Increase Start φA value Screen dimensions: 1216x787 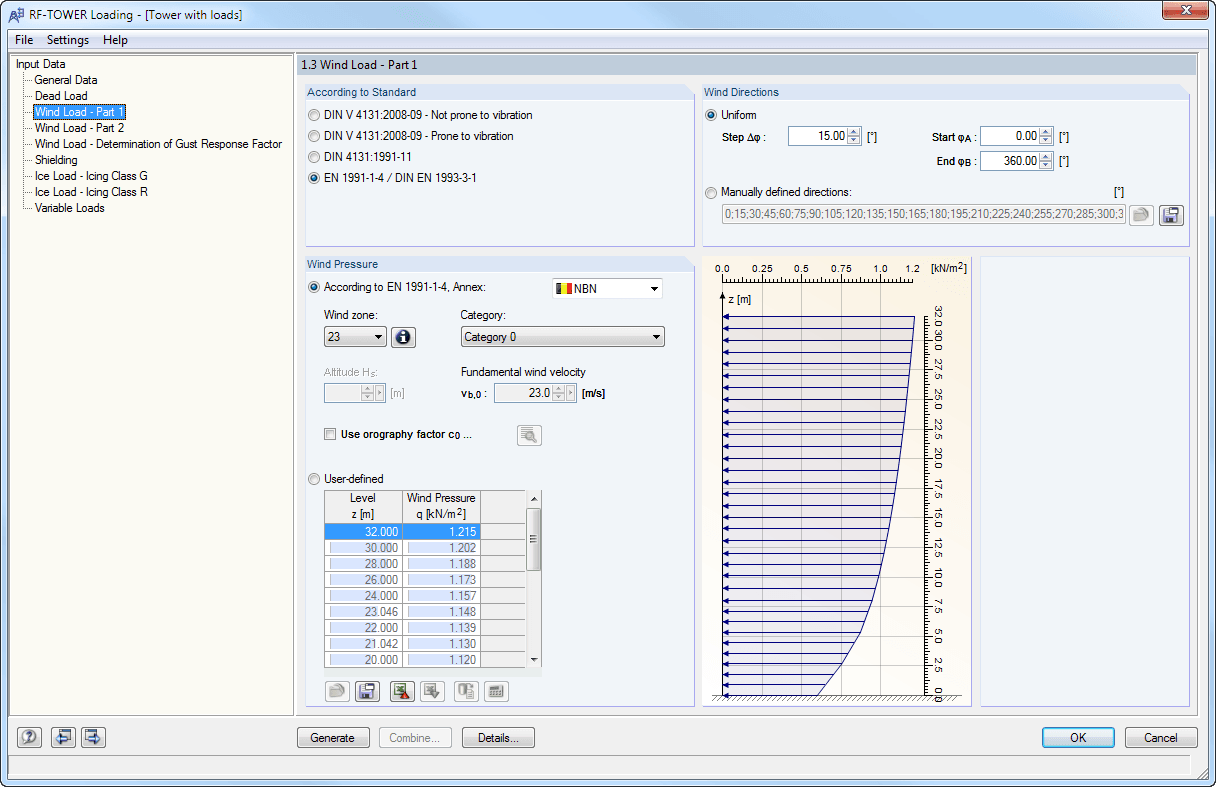1046,132
